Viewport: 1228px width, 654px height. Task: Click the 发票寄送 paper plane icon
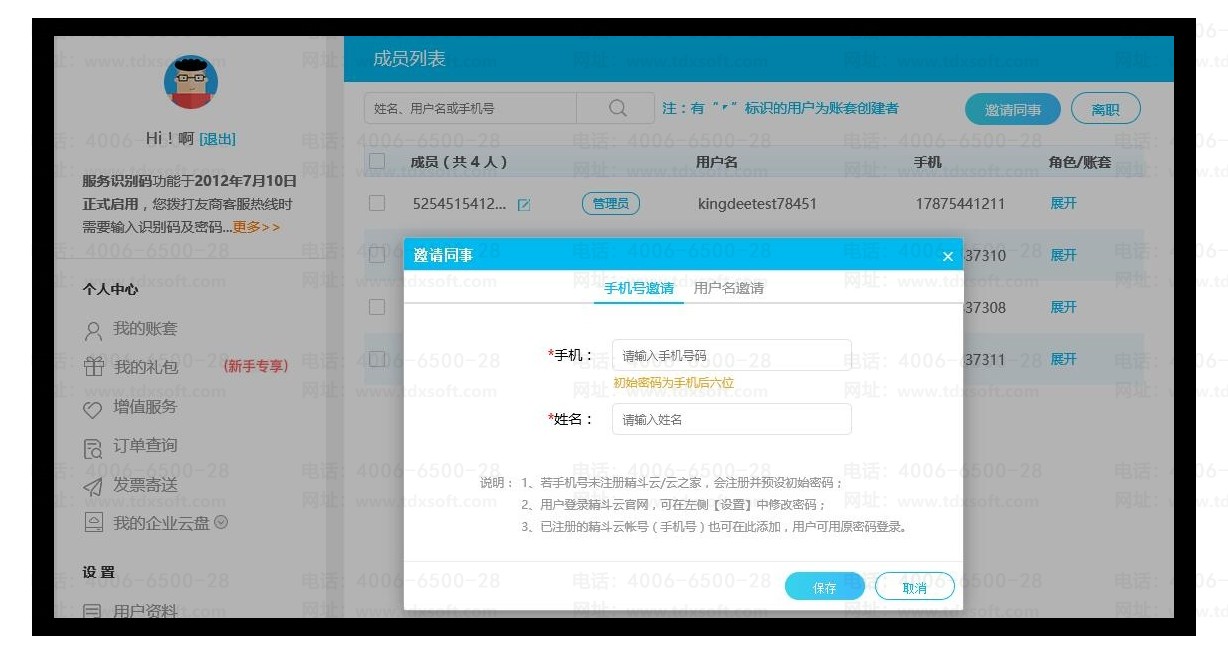click(93, 486)
